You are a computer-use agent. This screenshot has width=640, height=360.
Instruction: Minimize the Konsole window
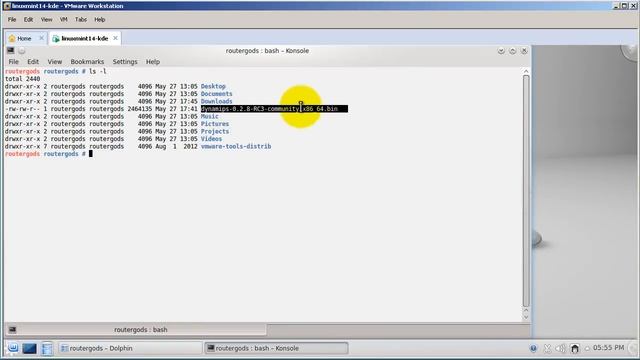[501, 51]
